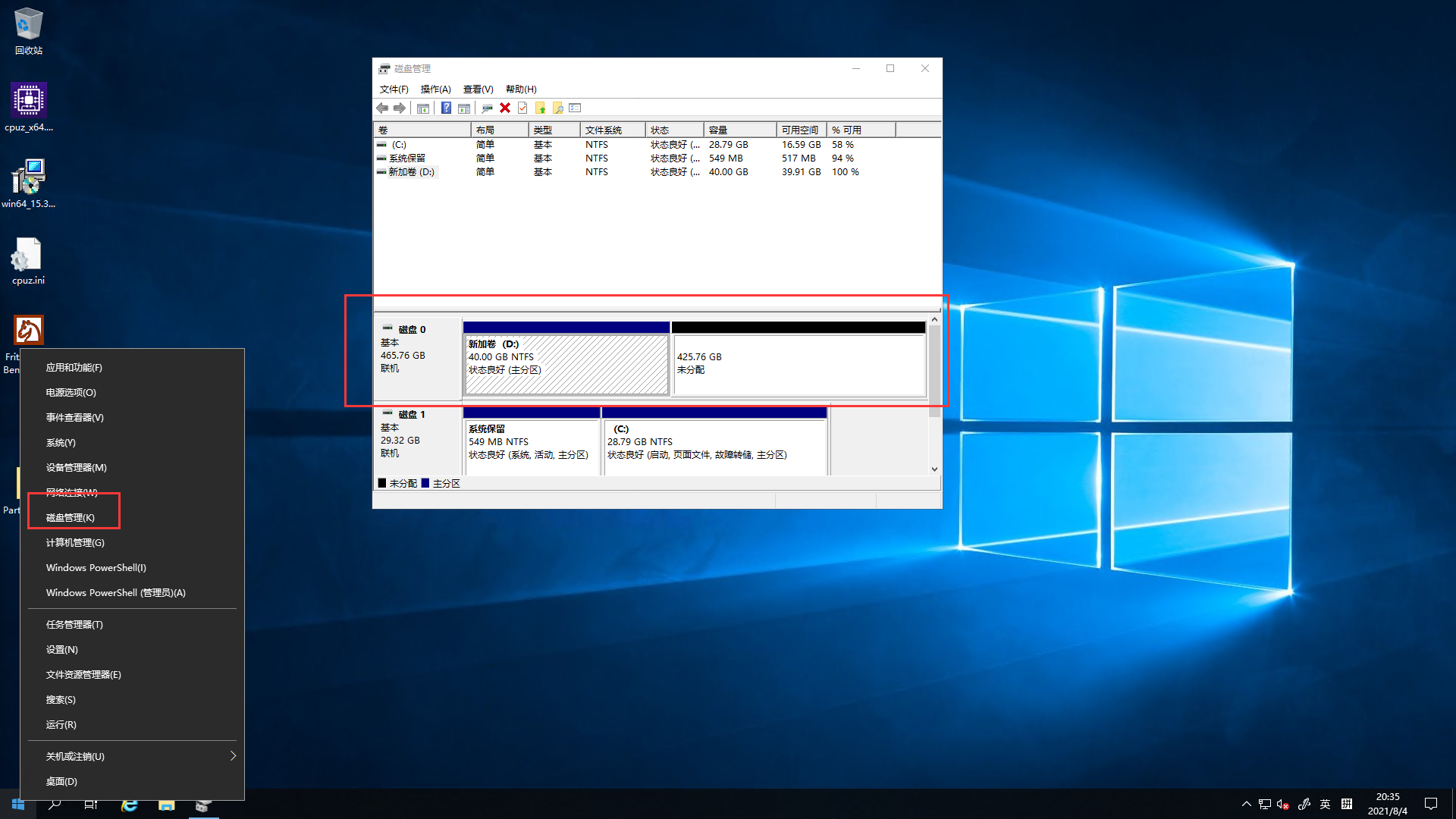Image resolution: width=1456 pixels, height=819 pixels.
Task: Choose 系统(Y) in the context menu
Action: pyautogui.click(x=132, y=443)
